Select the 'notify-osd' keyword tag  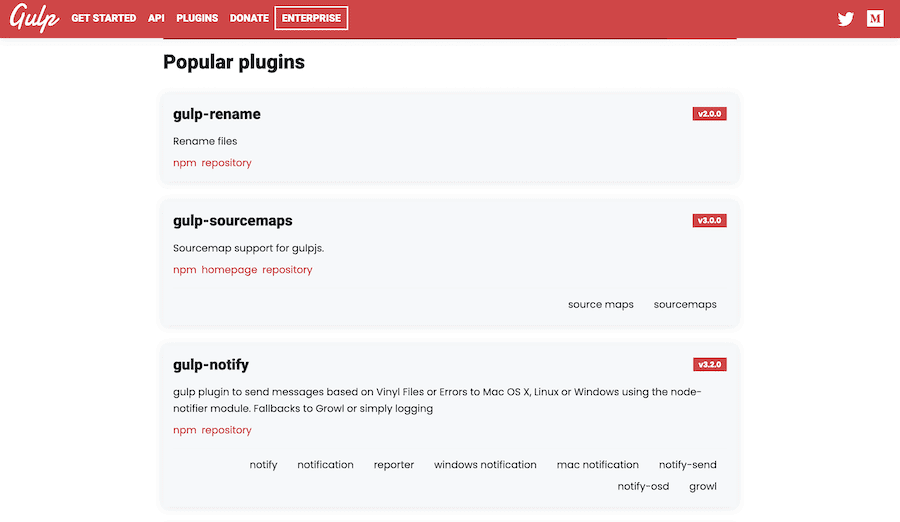point(643,486)
